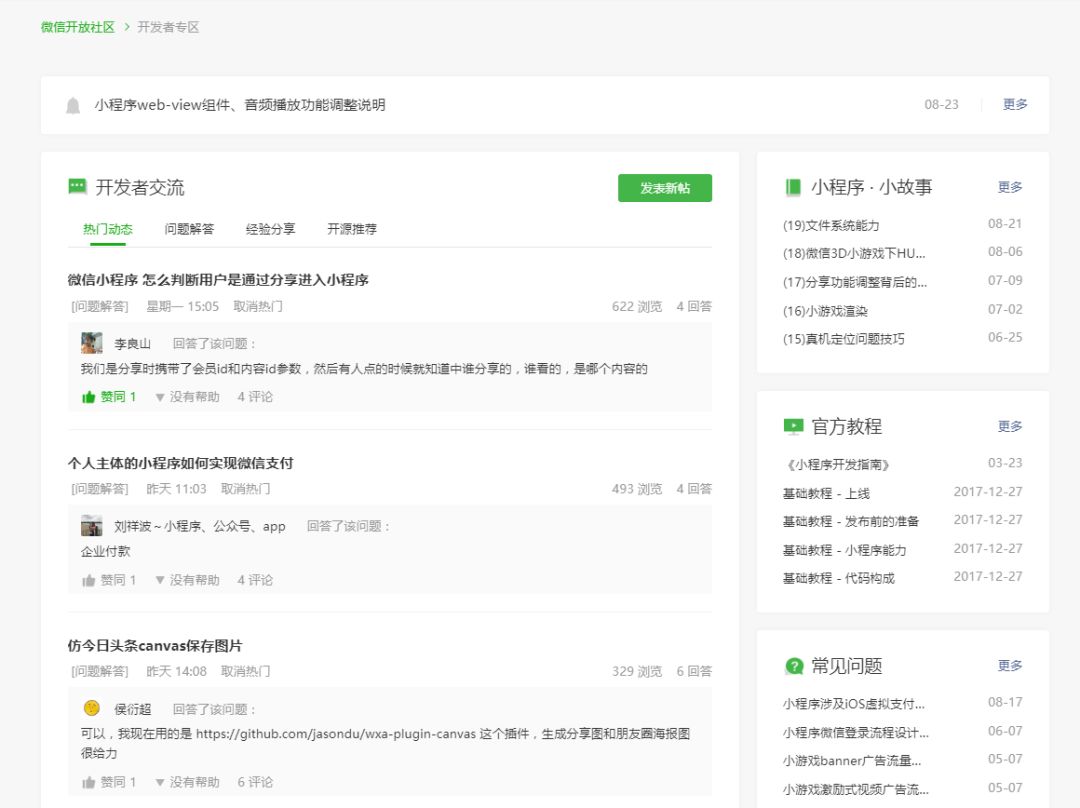Mark 侯衍超's answer as 没有帮助
1080x808 pixels.
187,782
